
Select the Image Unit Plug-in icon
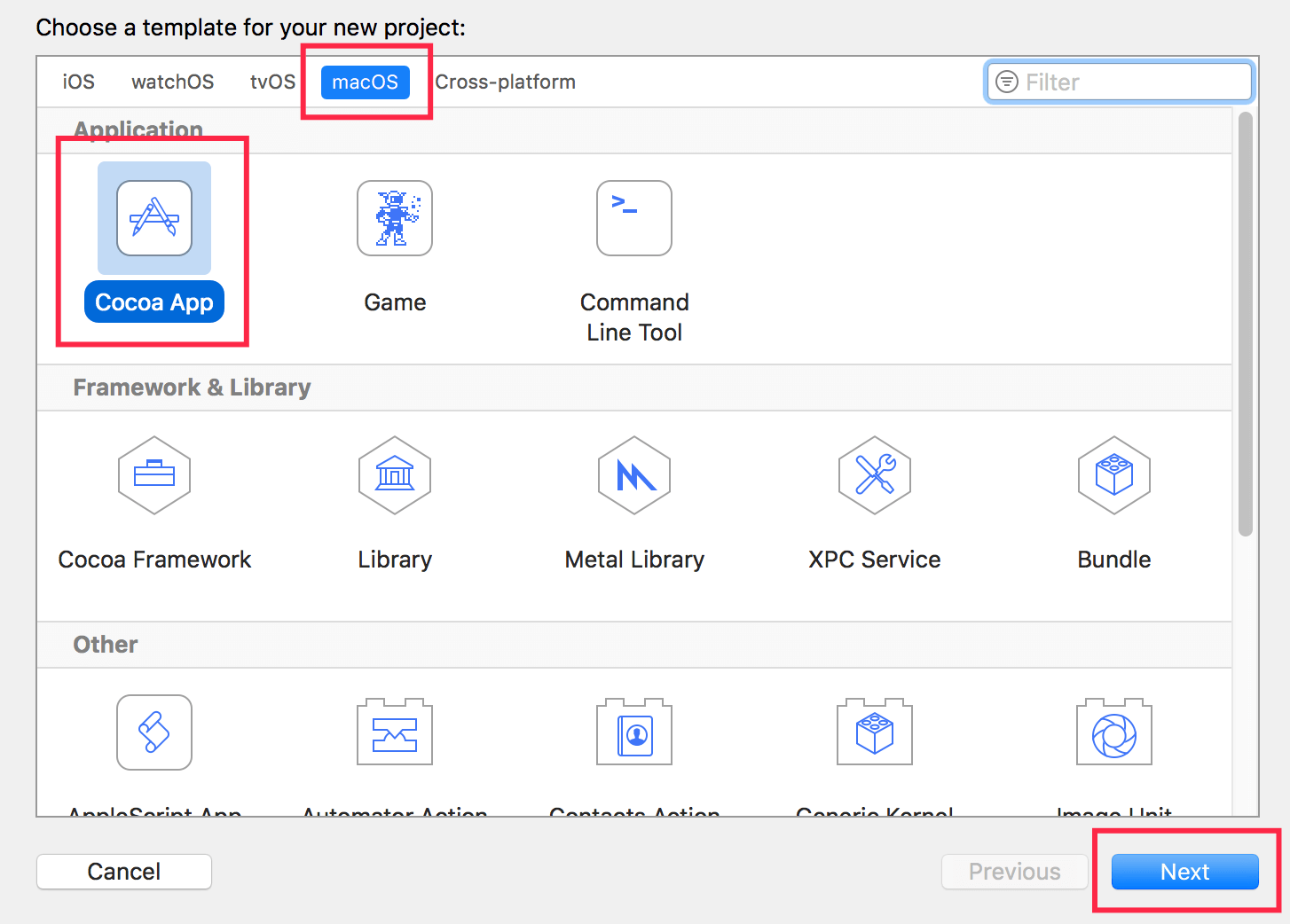(1114, 732)
